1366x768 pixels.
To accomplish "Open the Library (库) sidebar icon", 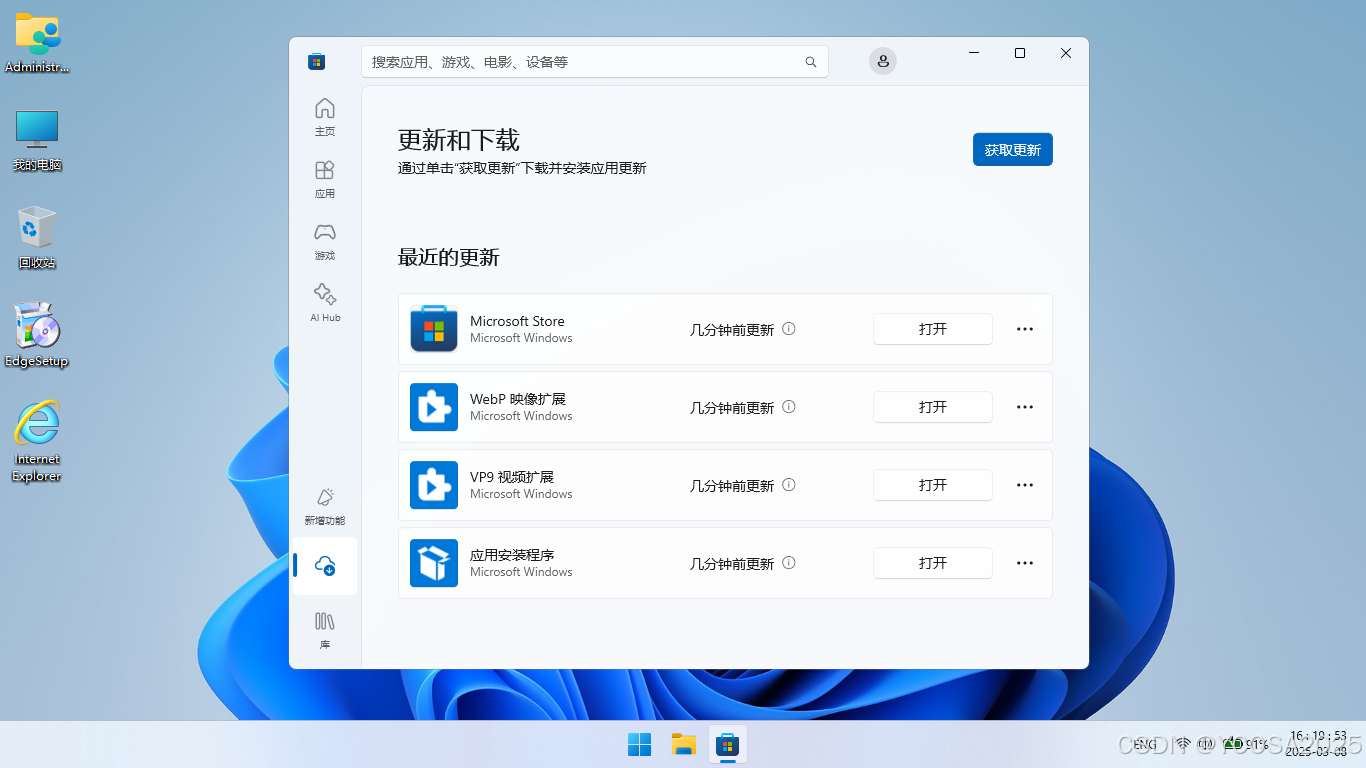I will click(x=325, y=630).
